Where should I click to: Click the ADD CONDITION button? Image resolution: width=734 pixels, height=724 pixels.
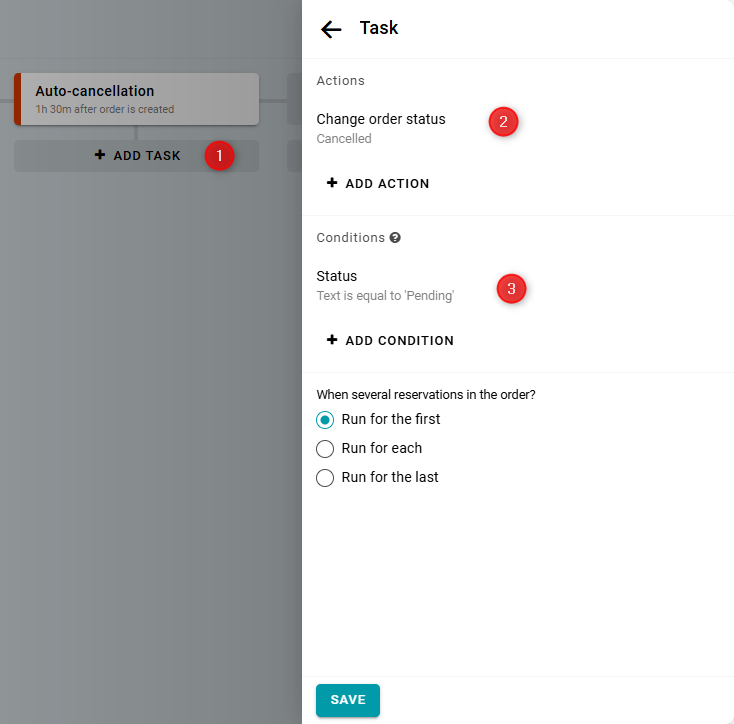(390, 341)
